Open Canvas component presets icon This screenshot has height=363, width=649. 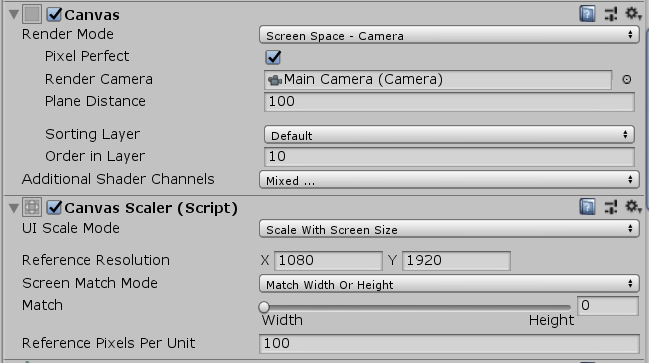pyautogui.click(x=611, y=14)
